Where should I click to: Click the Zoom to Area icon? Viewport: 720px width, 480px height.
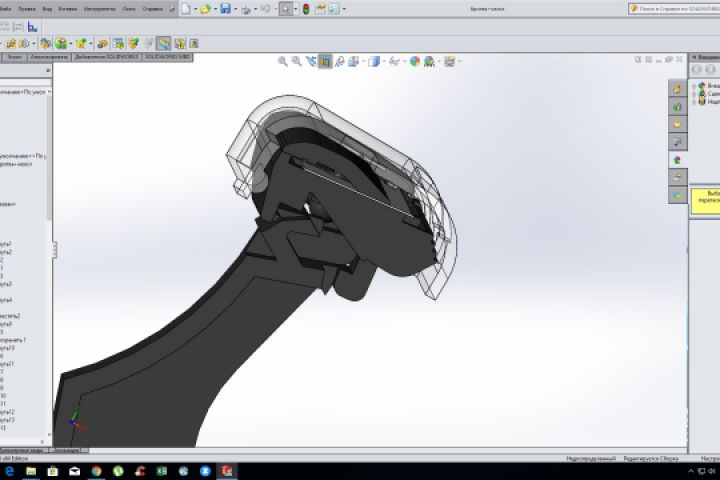coord(297,61)
